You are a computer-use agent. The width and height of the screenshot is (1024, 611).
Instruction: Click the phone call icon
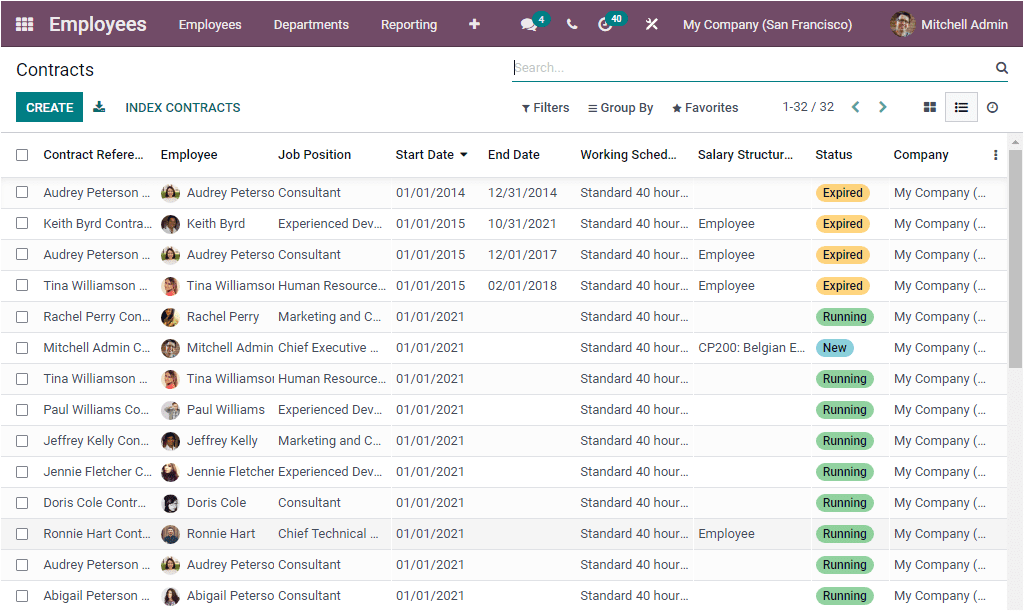coord(572,24)
